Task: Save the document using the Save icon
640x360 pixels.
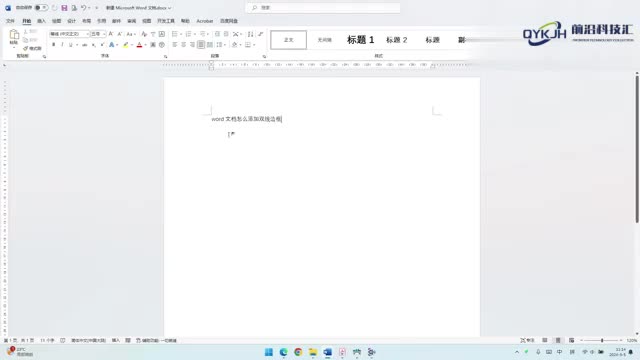Action: [64, 8]
